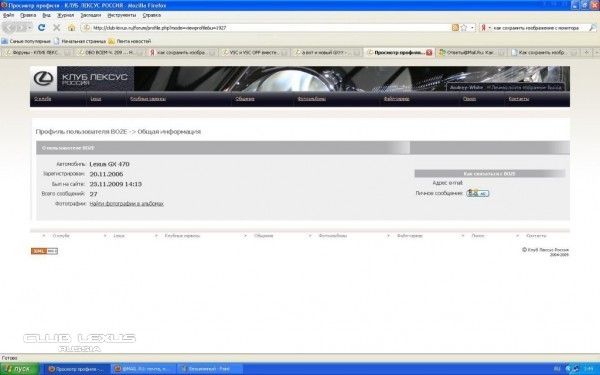The image size is (600, 375).
Task: Open the Windows Пуск start button
Action: (x=19, y=369)
